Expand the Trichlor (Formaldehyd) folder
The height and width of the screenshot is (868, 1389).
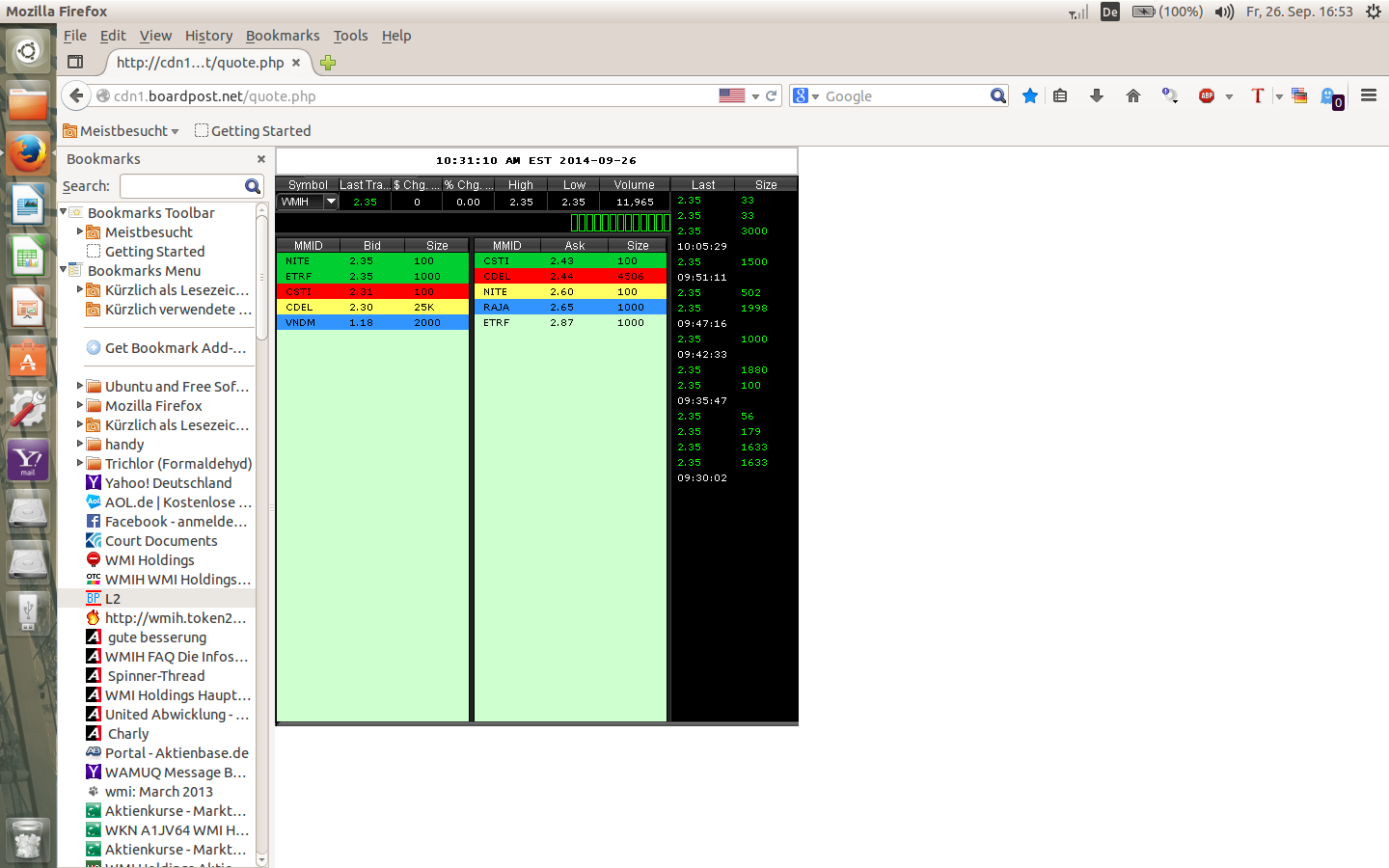[80, 463]
